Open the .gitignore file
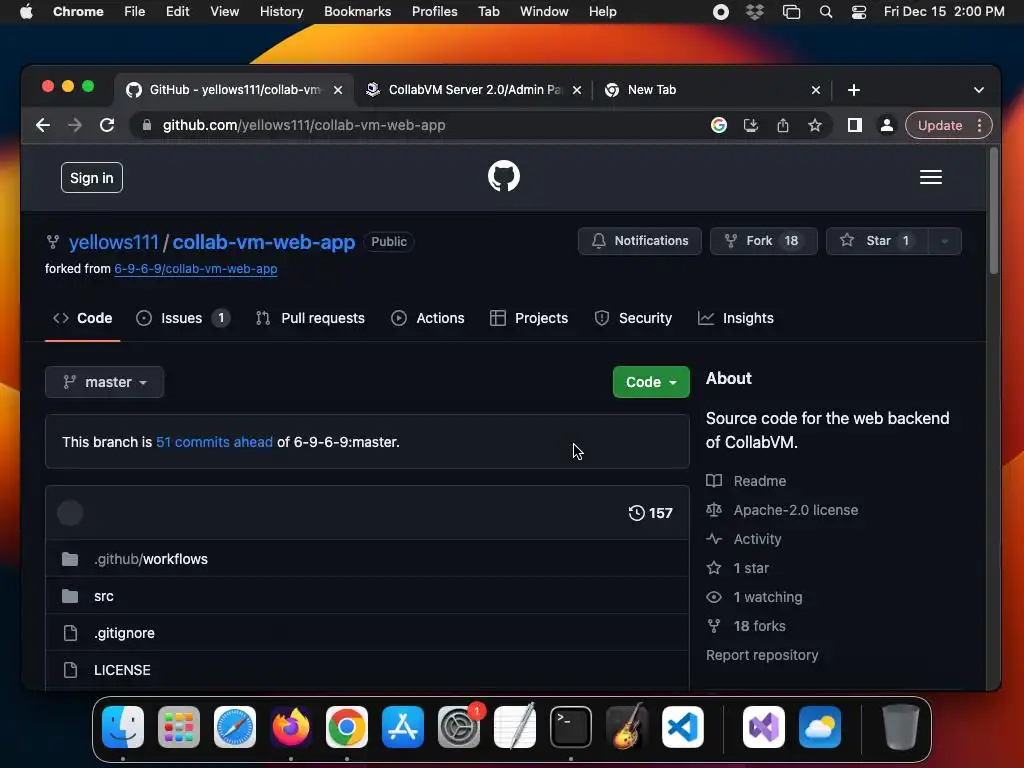This screenshot has height=768, width=1024. coord(124,633)
